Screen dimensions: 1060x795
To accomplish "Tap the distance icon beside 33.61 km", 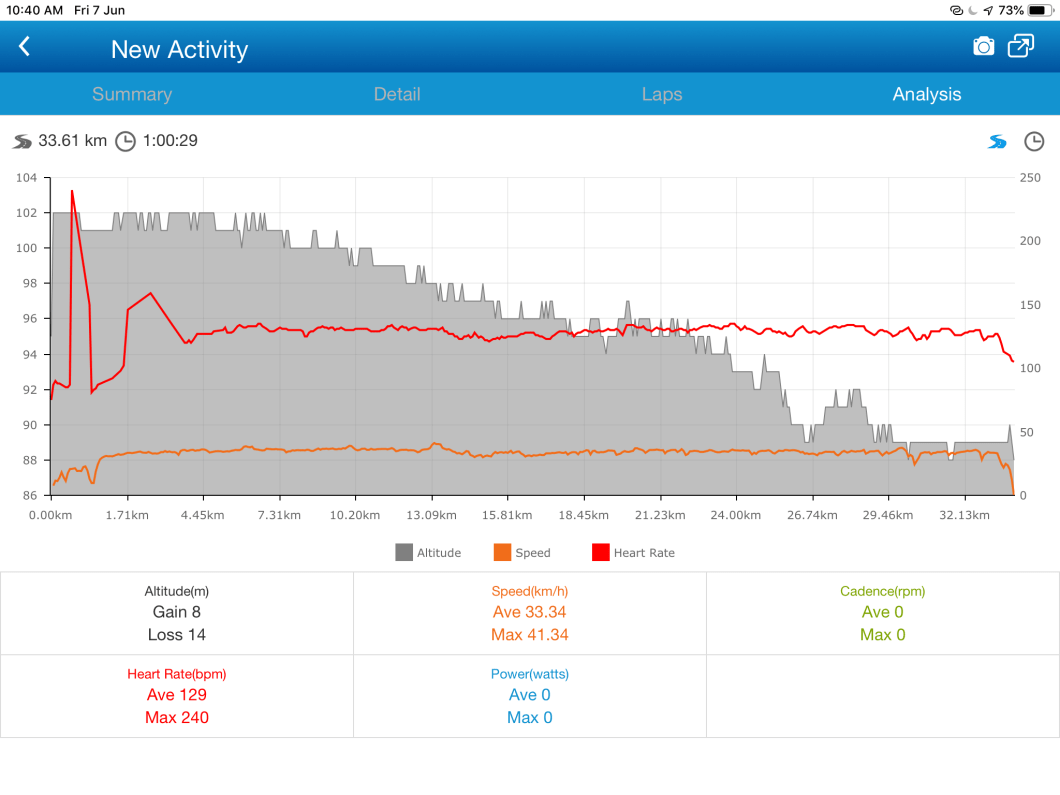I will click(23, 141).
